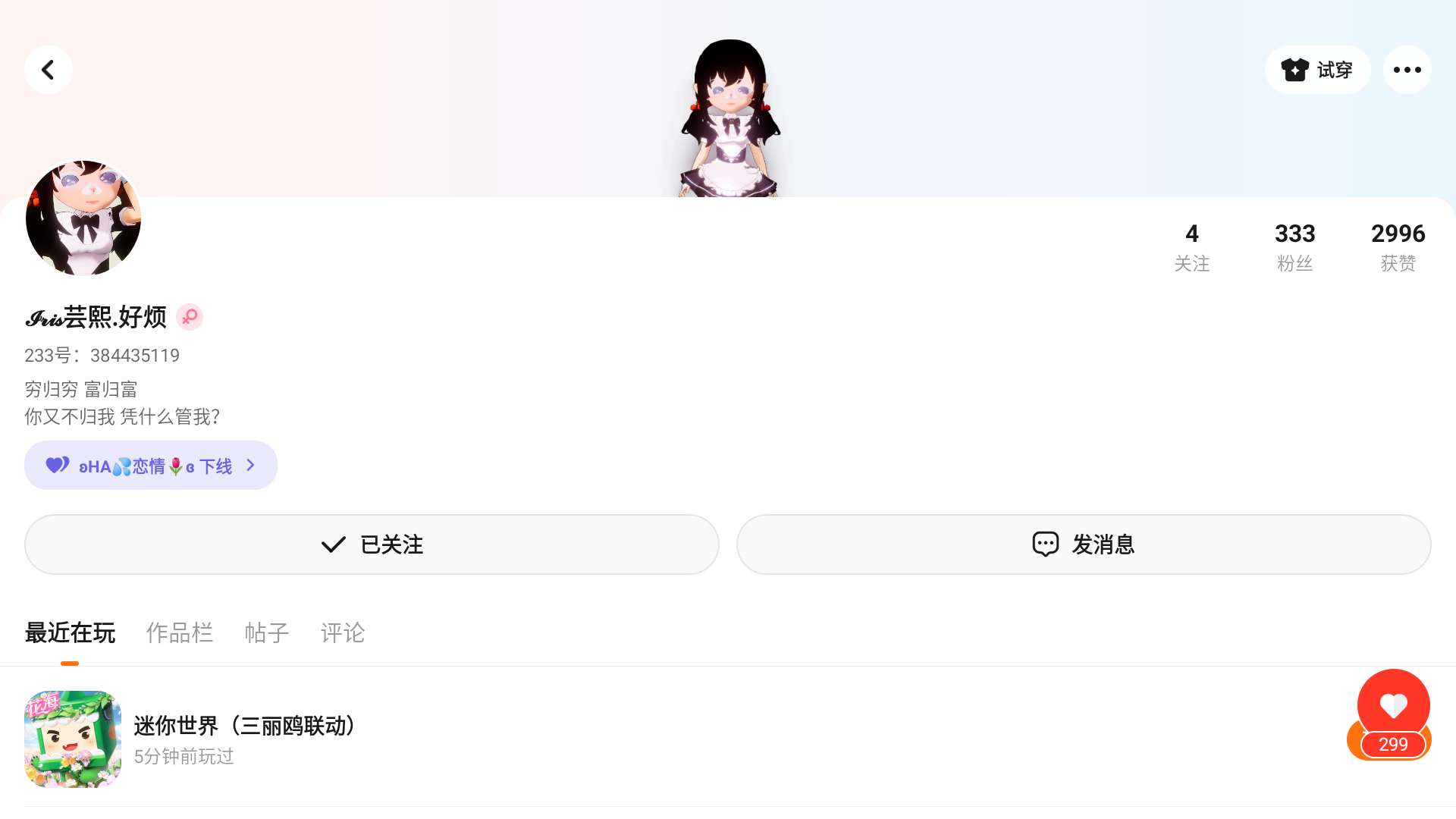Open the 恋情 下线 relationship tag
Image resolution: width=1456 pixels, height=819 pixels.
151,465
